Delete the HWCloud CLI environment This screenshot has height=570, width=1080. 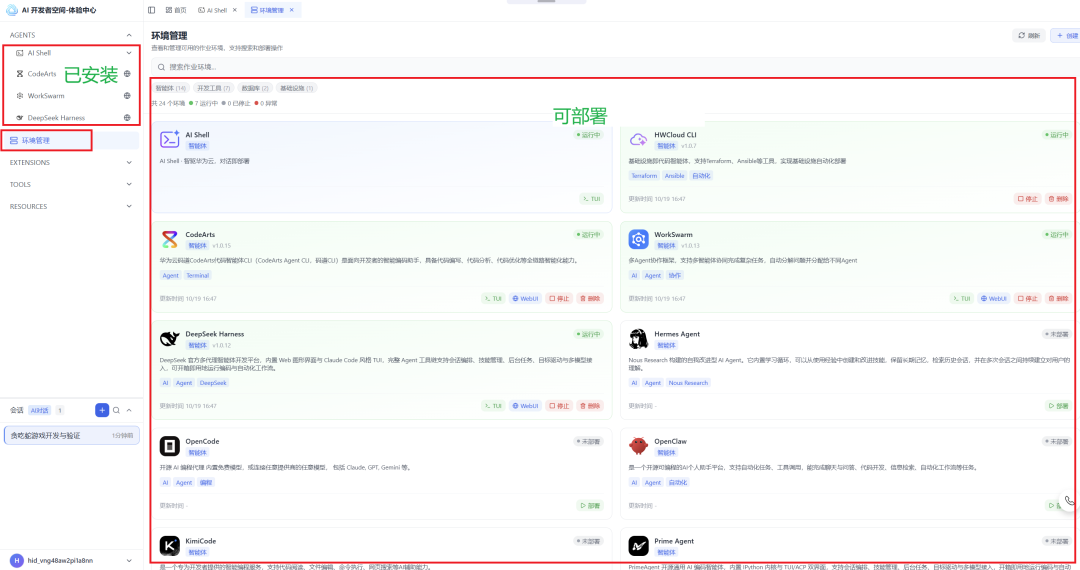(x=1058, y=199)
